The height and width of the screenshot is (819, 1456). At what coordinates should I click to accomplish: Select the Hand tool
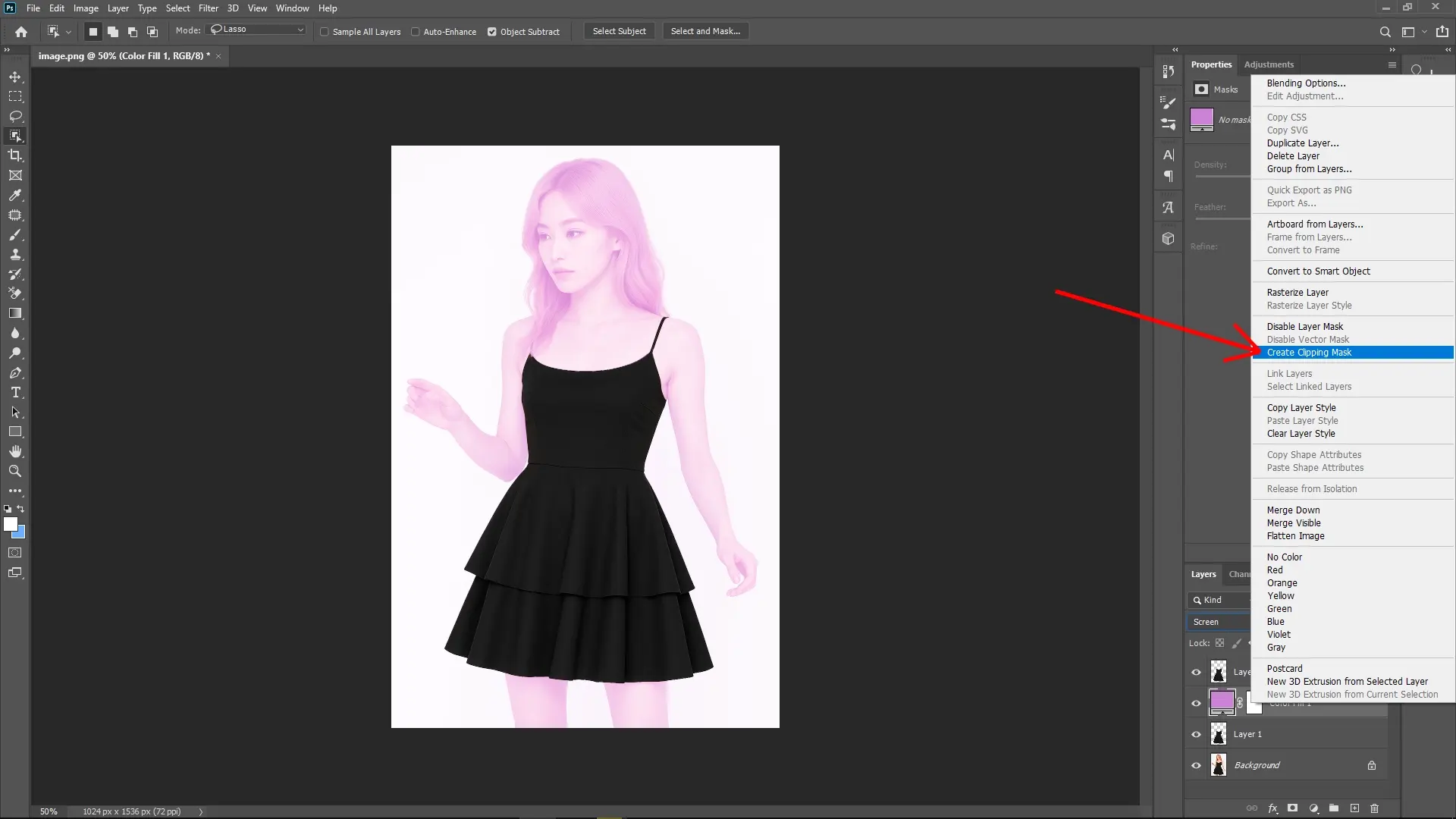pos(15,450)
